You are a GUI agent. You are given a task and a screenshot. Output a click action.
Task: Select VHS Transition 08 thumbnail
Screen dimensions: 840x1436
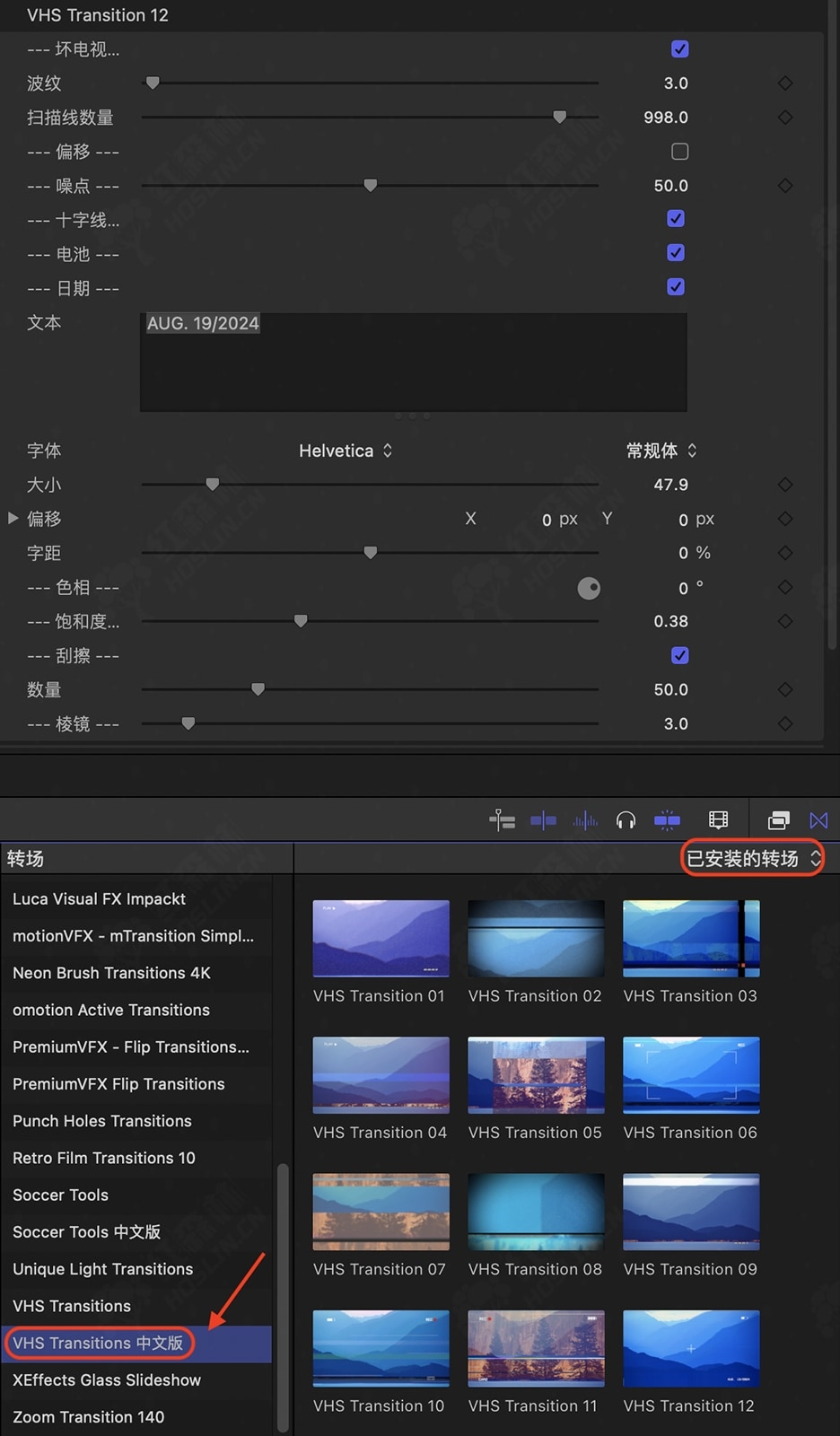point(536,1212)
